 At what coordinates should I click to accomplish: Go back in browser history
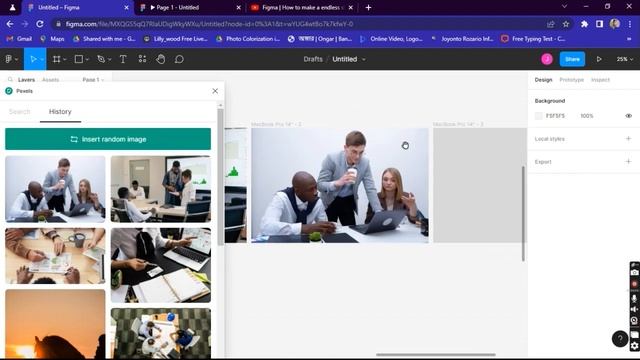tap(10, 24)
